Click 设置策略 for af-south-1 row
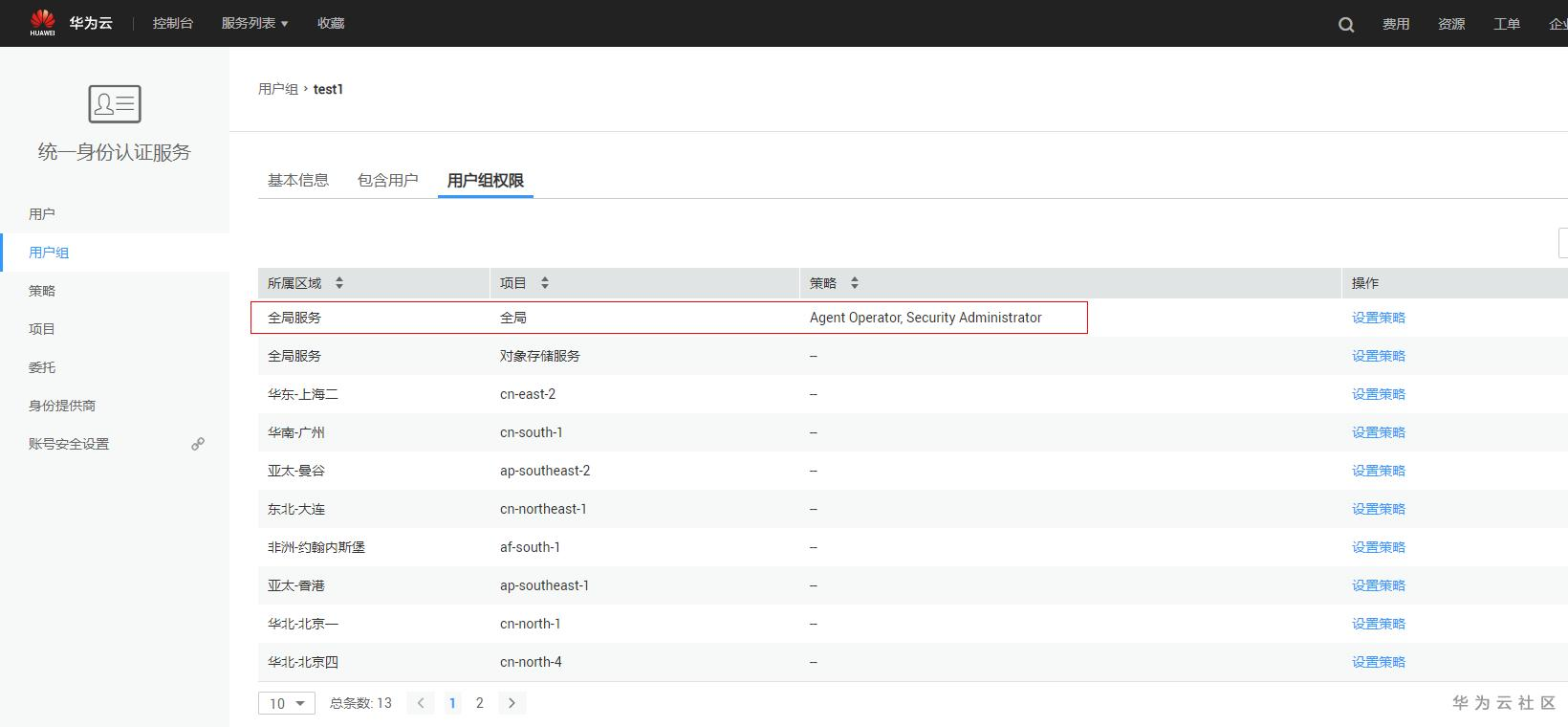The width and height of the screenshot is (1568, 727). pos(1379,547)
